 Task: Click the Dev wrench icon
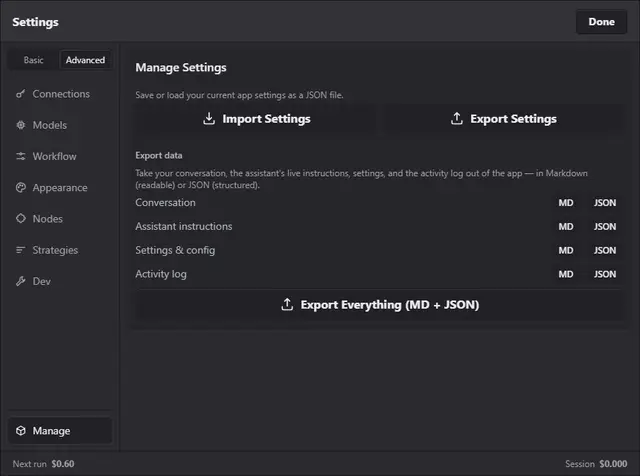[x=20, y=281]
